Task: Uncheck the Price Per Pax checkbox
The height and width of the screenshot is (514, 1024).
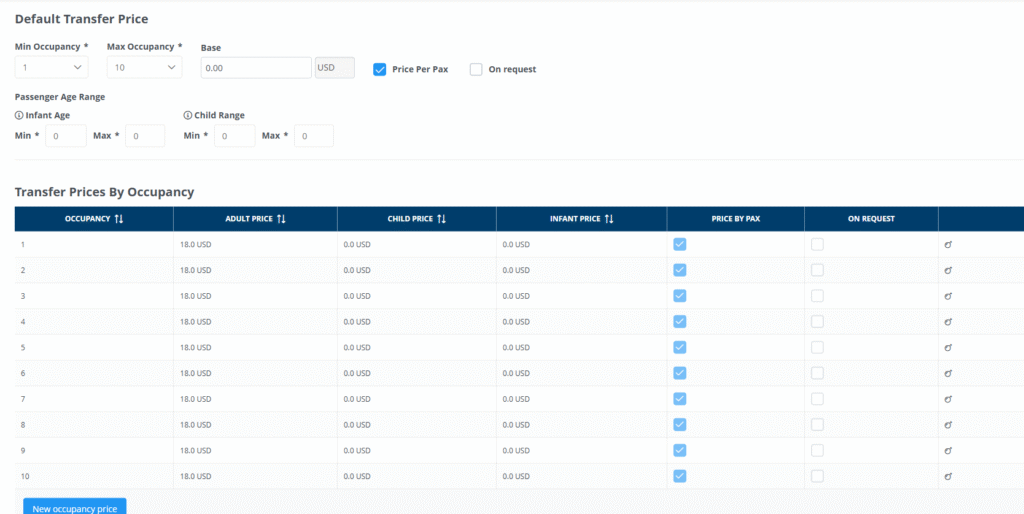Action: tap(380, 69)
